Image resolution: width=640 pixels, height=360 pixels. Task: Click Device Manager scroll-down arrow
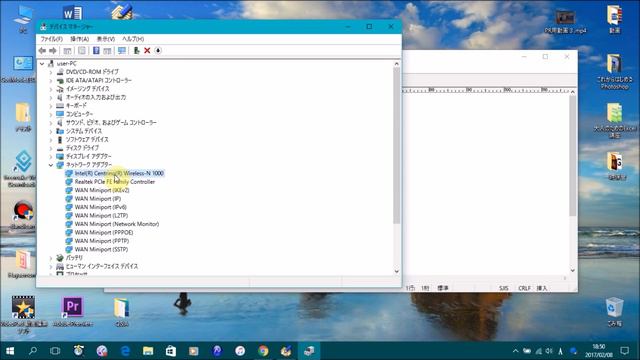coord(397,272)
